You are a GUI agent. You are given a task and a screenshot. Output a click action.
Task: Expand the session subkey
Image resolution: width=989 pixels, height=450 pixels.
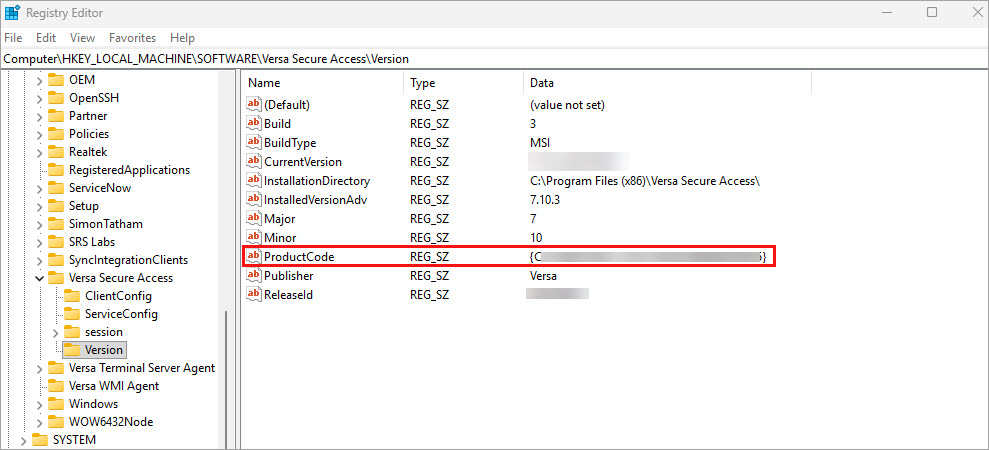[56, 332]
